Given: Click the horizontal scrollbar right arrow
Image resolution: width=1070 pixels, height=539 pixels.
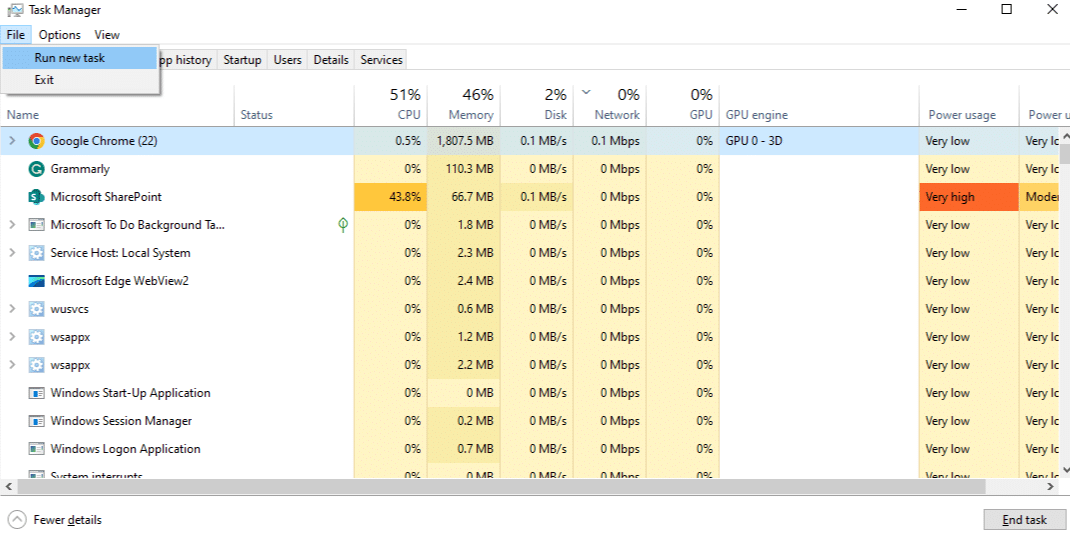Looking at the screenshot, I should click(x=1050, y=486).
